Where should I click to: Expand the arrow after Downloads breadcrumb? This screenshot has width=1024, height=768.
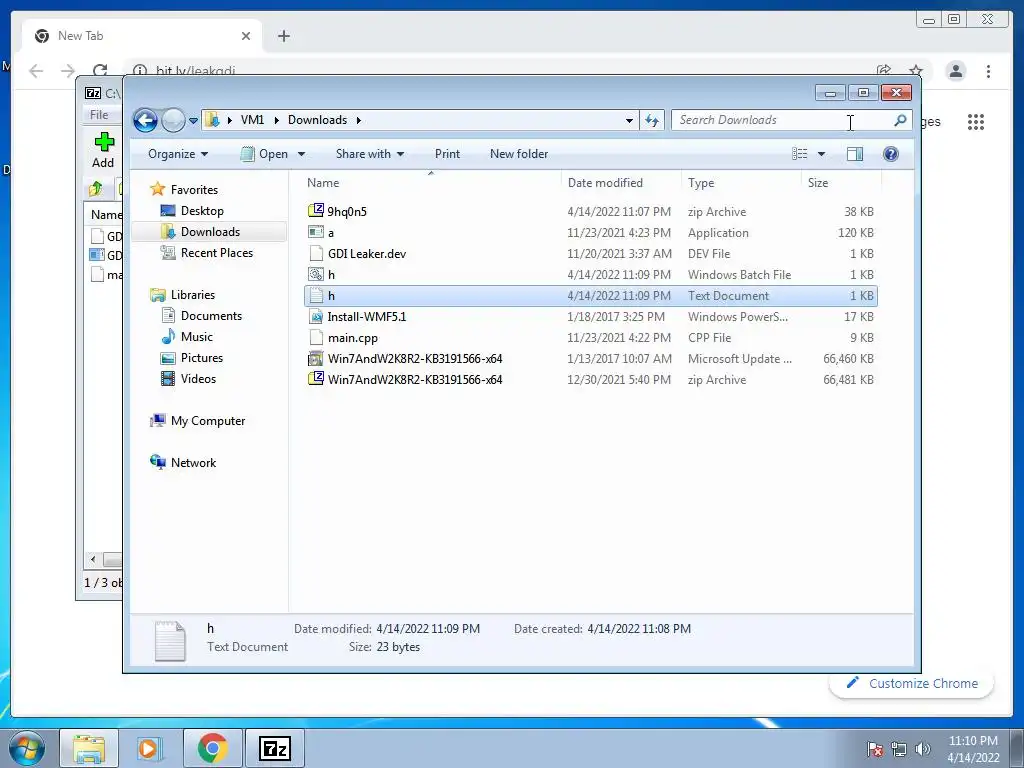[x=359, y=120]
